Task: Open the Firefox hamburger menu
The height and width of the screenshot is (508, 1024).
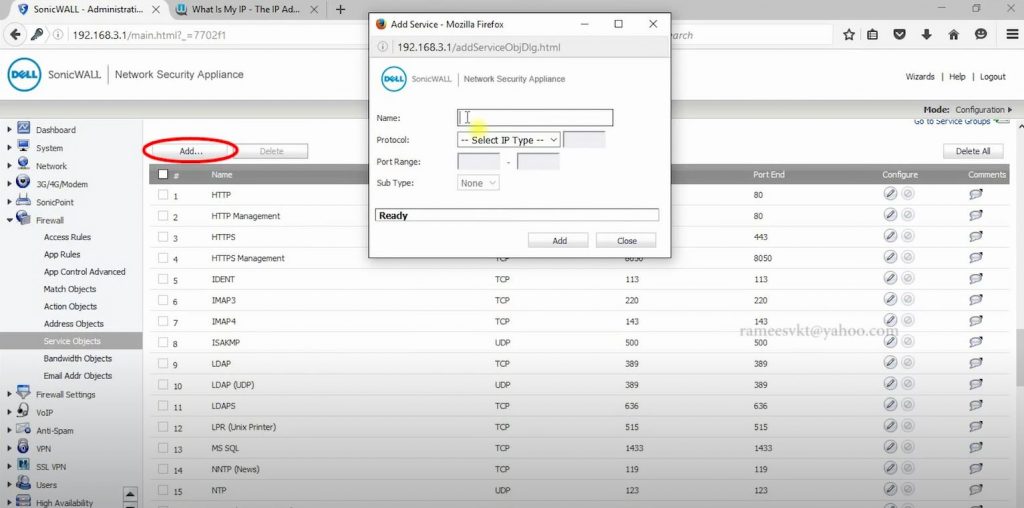Action: click(x=1012, y=35)
